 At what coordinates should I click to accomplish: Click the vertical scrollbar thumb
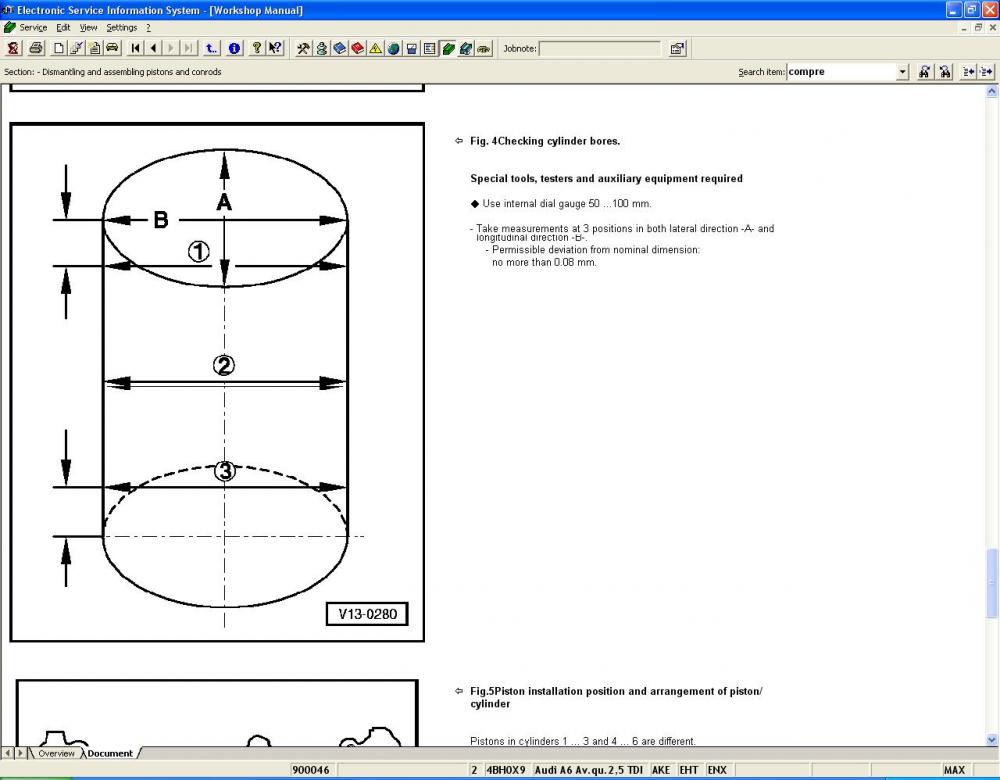pos(991,582)
